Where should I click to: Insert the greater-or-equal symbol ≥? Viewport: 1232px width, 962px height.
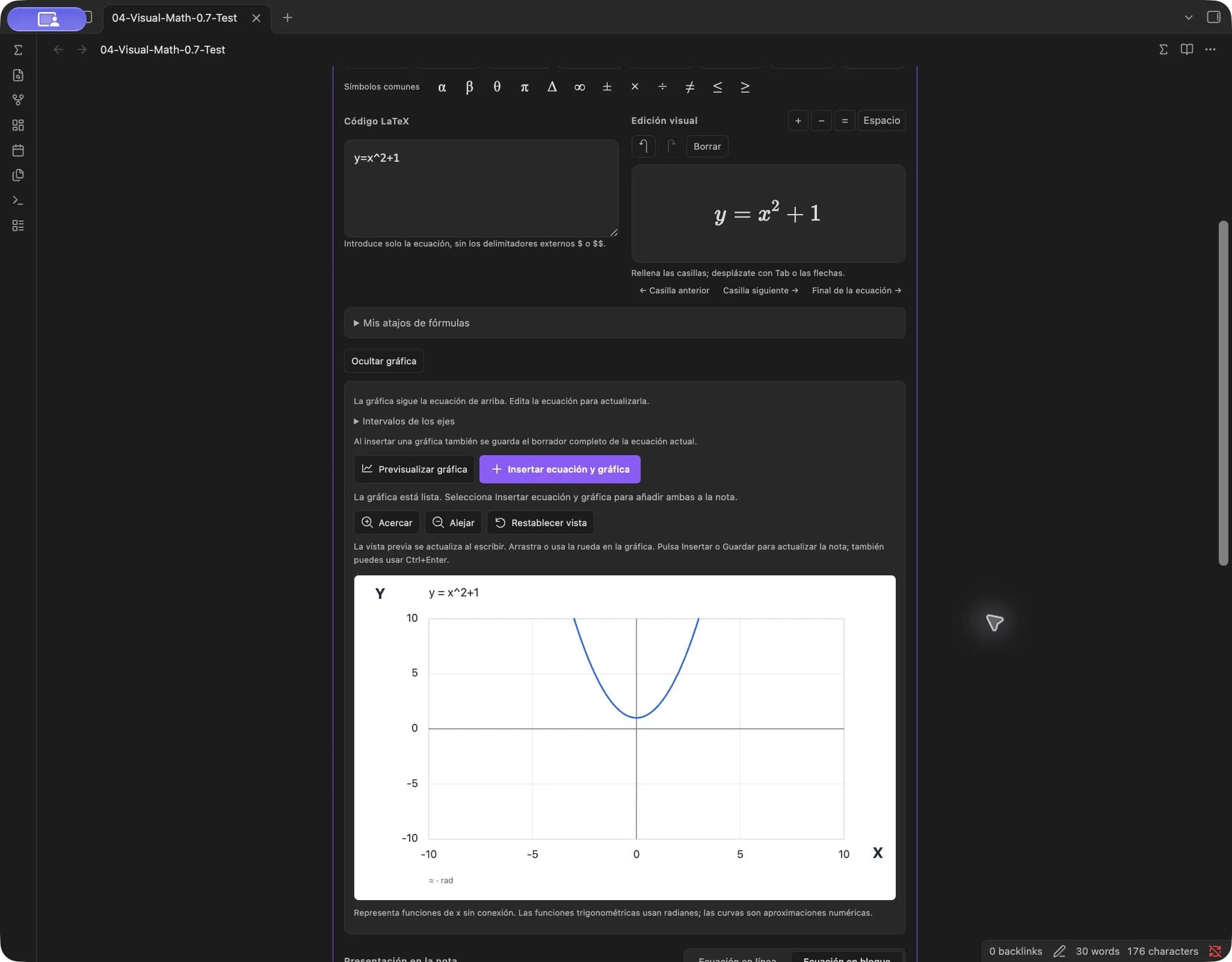[x=745, y=87]
